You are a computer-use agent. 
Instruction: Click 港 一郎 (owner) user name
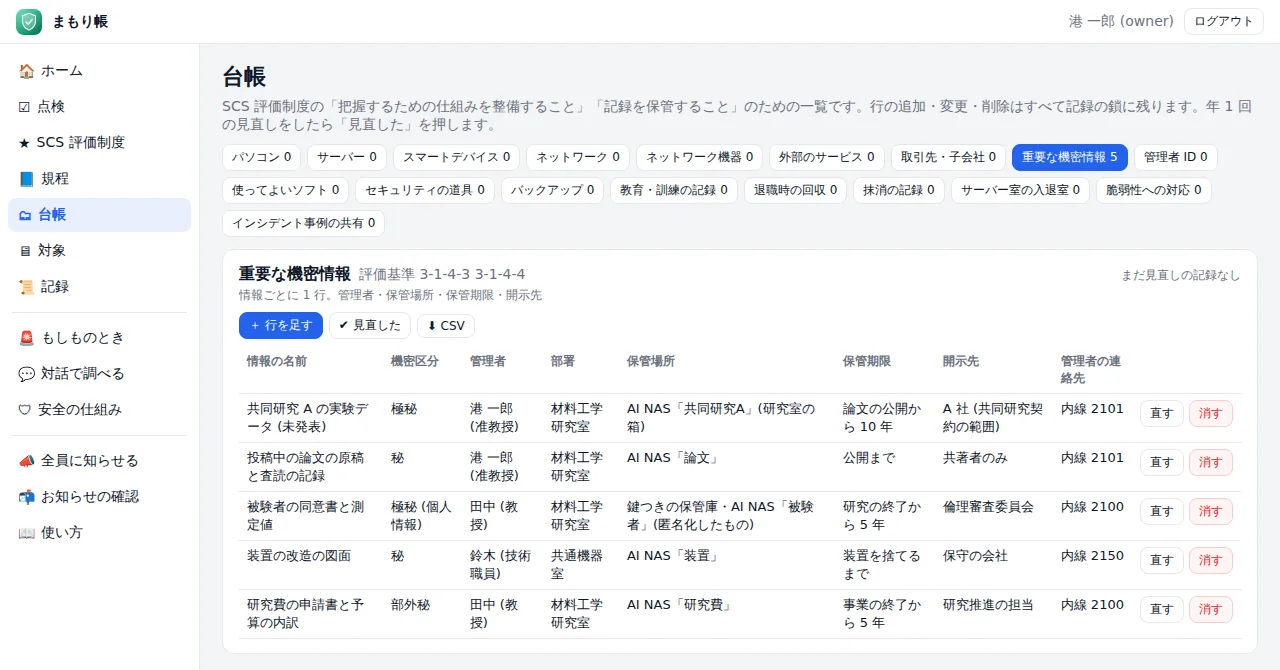[1121, 21]
